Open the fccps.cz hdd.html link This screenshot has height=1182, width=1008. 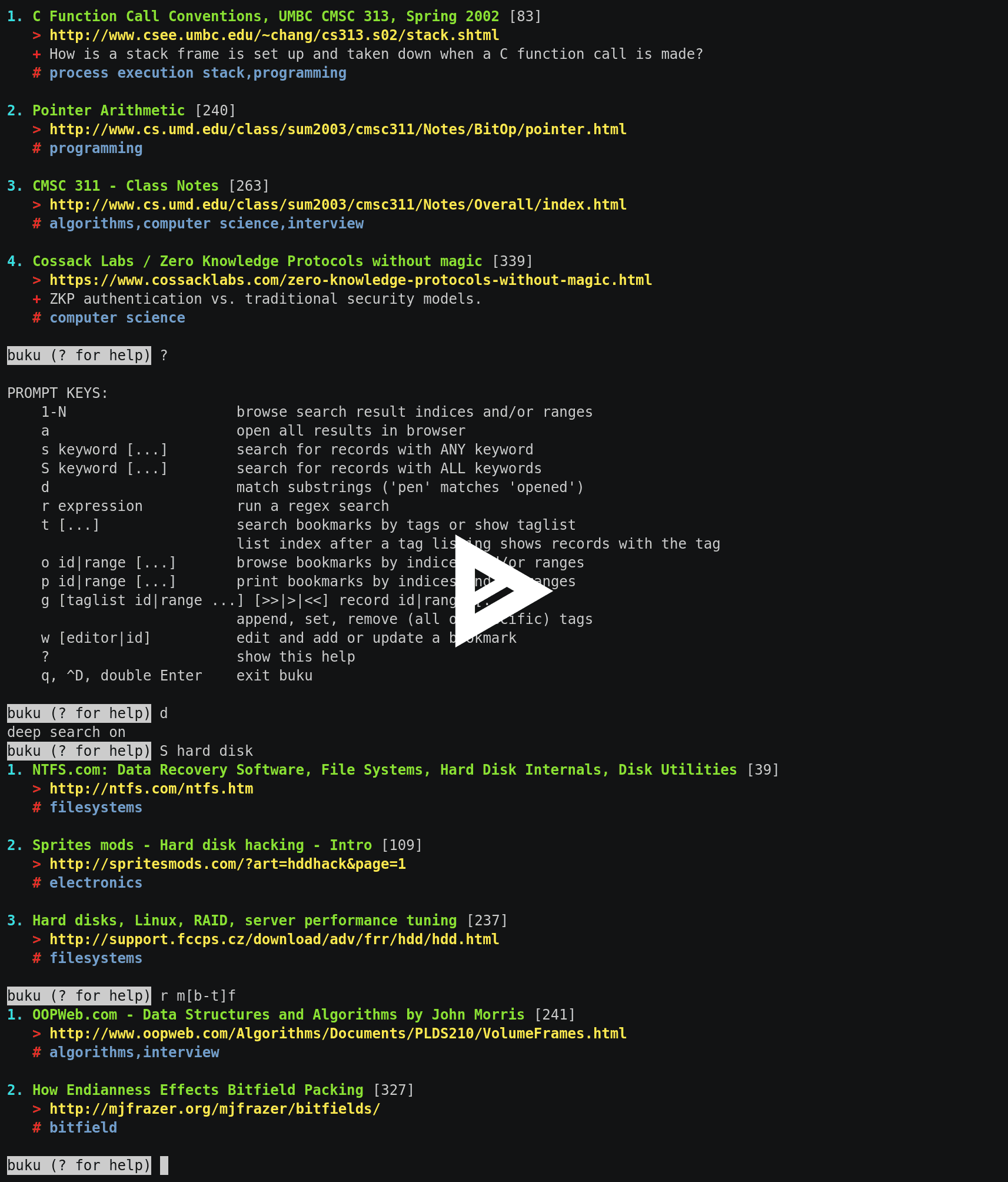[x=274, y=939]
